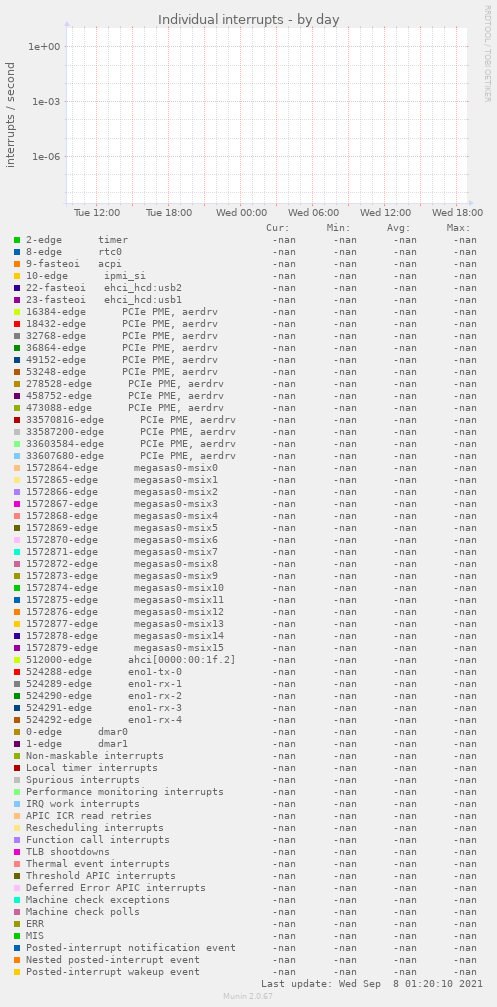Click the graph title Individual interrupts - by day
497x1007 pixels.
click(x=248, y=20)
